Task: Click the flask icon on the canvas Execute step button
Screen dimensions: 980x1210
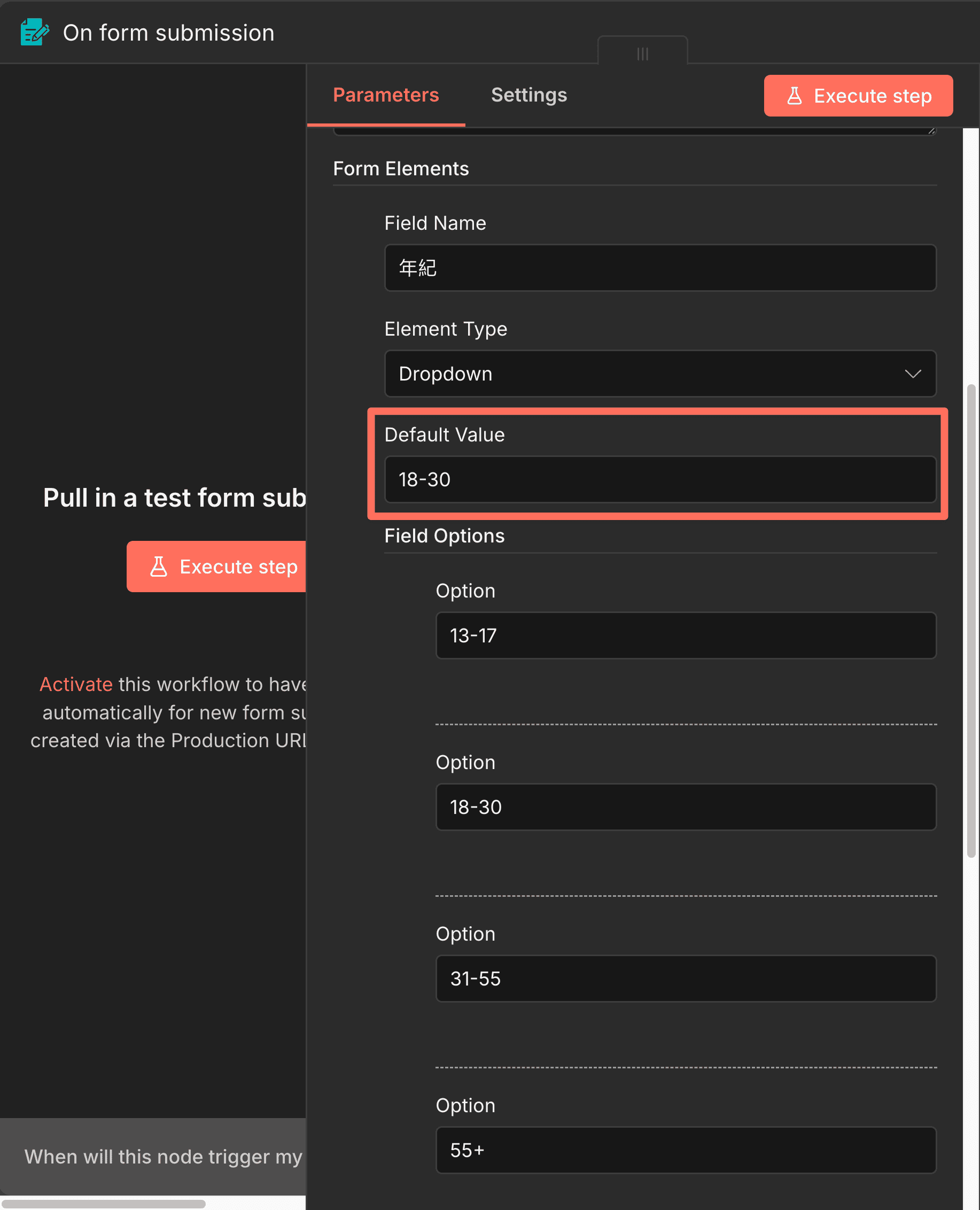Action: (160, 567)
